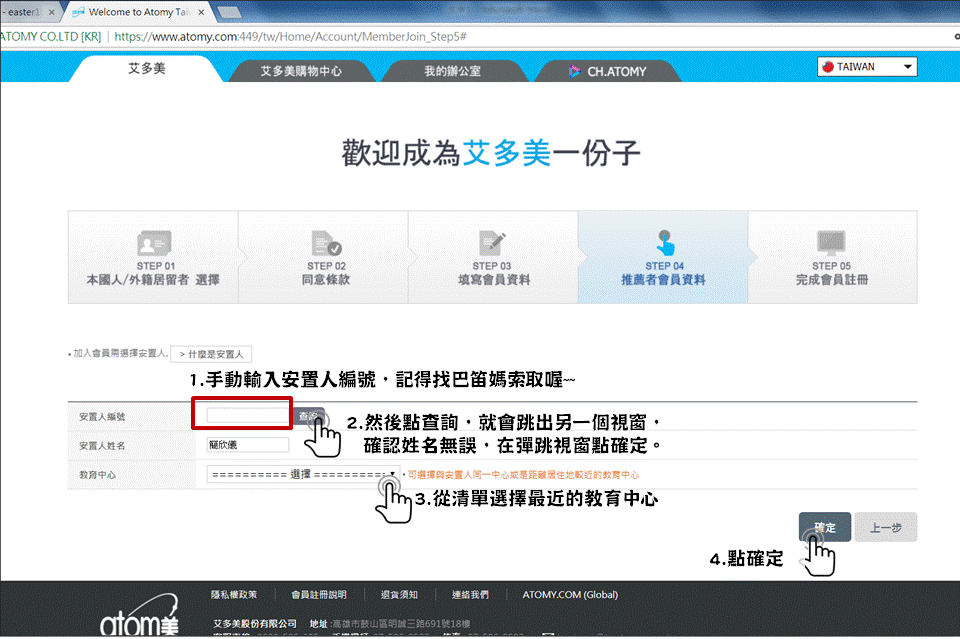Close the easter1 browser tab

click(51, 12)
